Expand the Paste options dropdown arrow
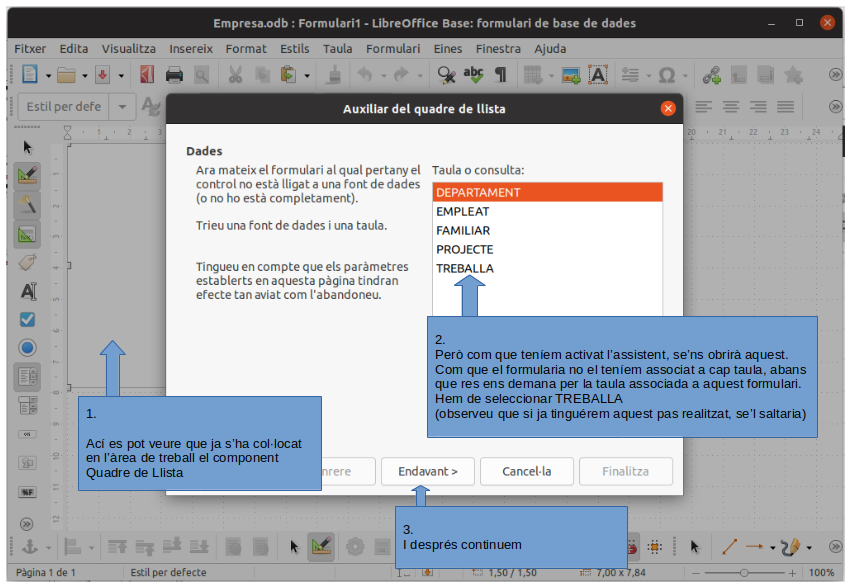The image size is (851, 588). click(307, 76)
